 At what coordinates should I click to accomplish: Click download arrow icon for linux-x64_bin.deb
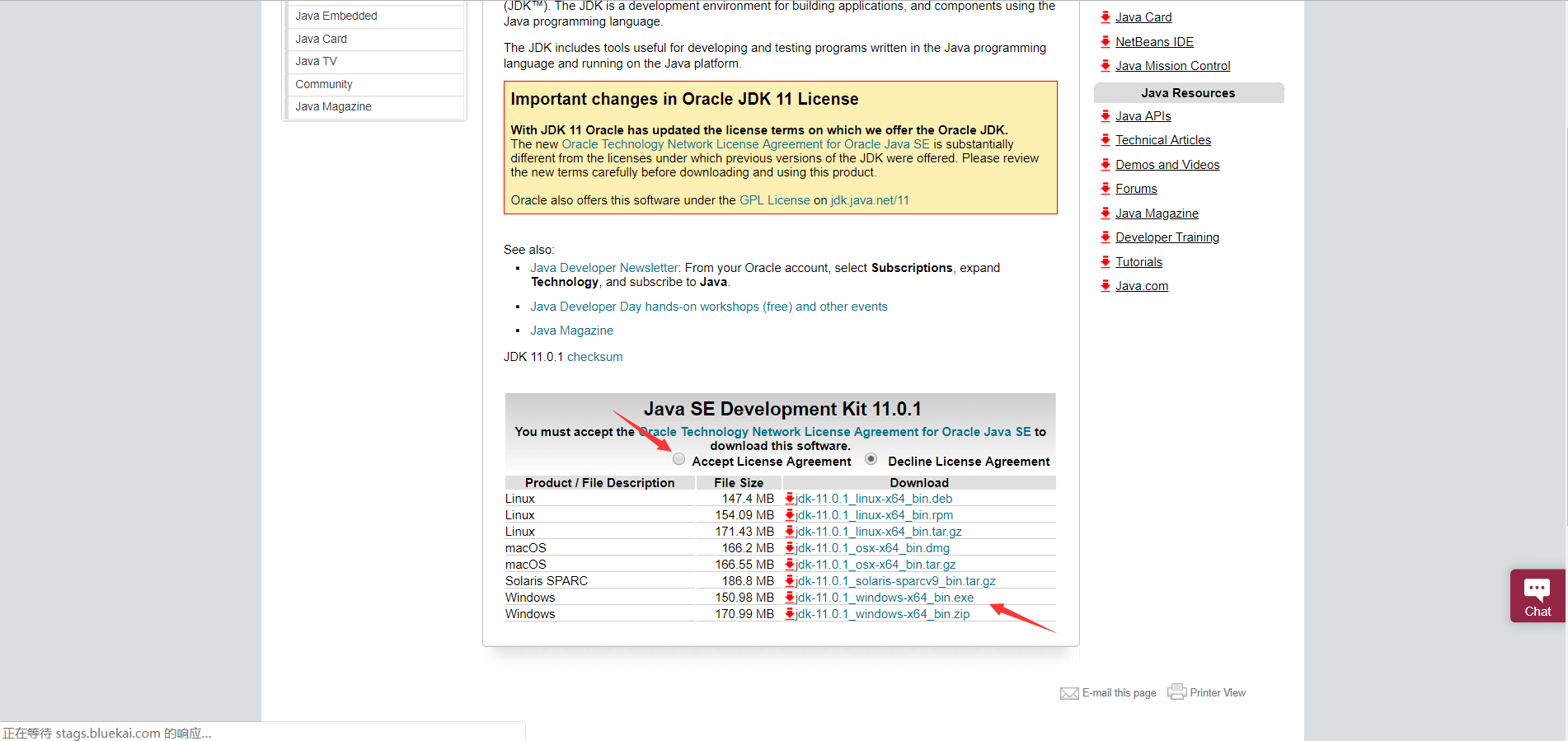[790, 499]
